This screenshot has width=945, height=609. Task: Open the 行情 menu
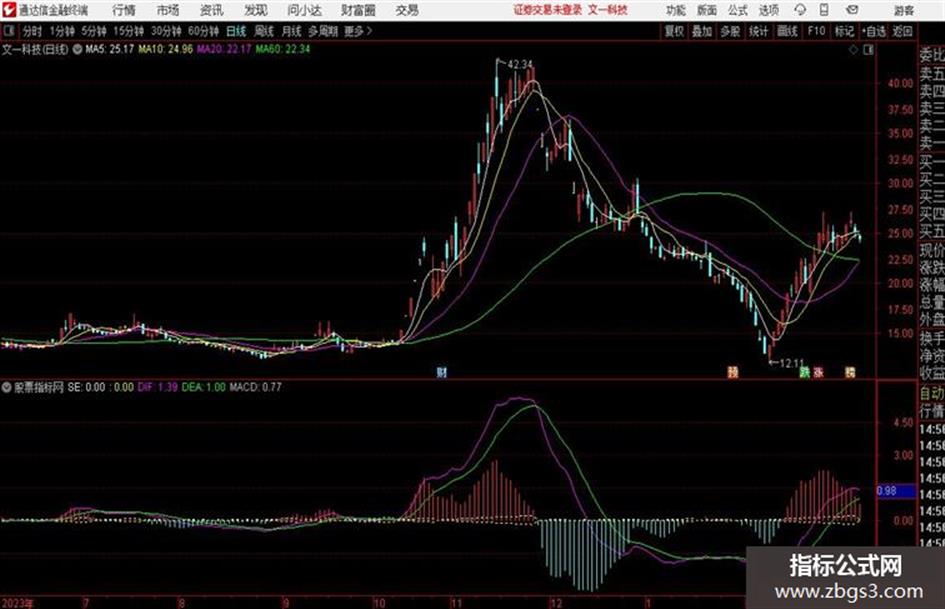(124, 10)
